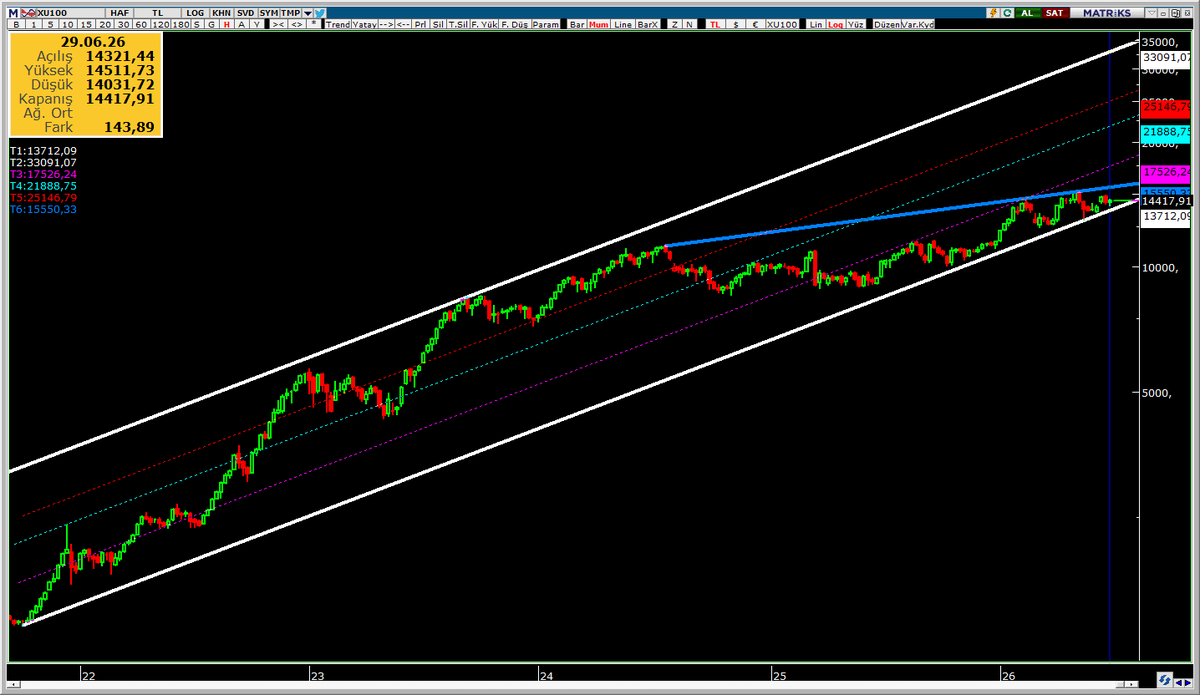The height and width of the screenshot is (695, 1200).
Task: Select the A monthly period
Action: click(x=242, y=24)
